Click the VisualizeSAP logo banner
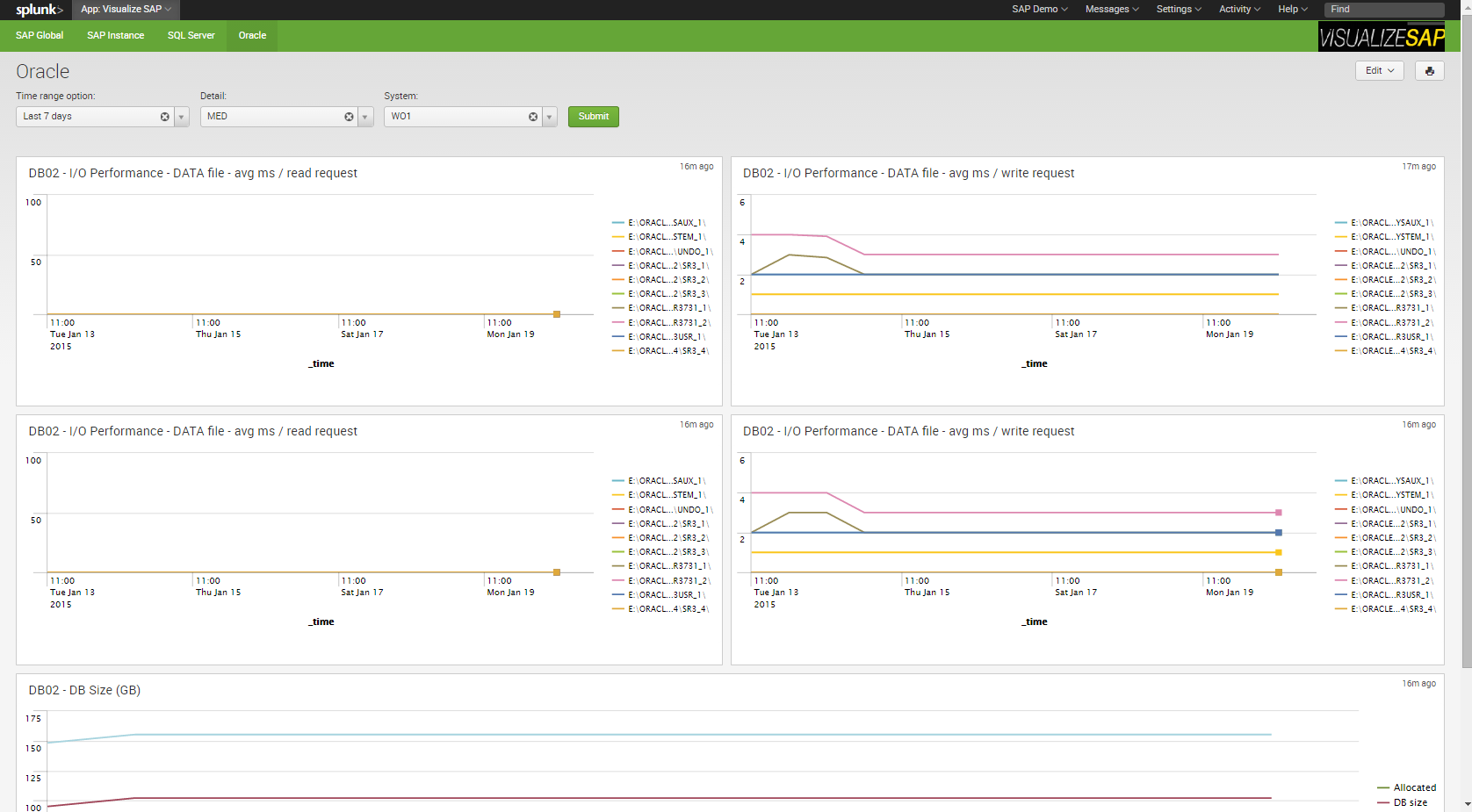Screen dimensions: 1472x812 tap(1382, 37)
